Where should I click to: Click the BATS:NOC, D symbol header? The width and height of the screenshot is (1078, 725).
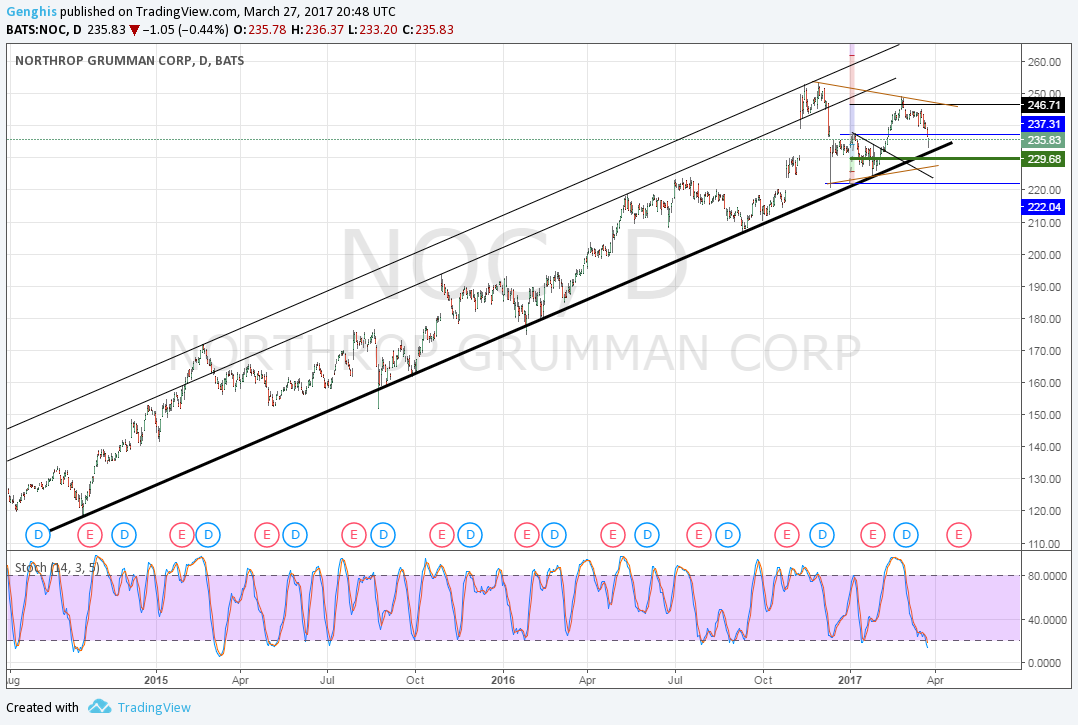tap(44, 30)
